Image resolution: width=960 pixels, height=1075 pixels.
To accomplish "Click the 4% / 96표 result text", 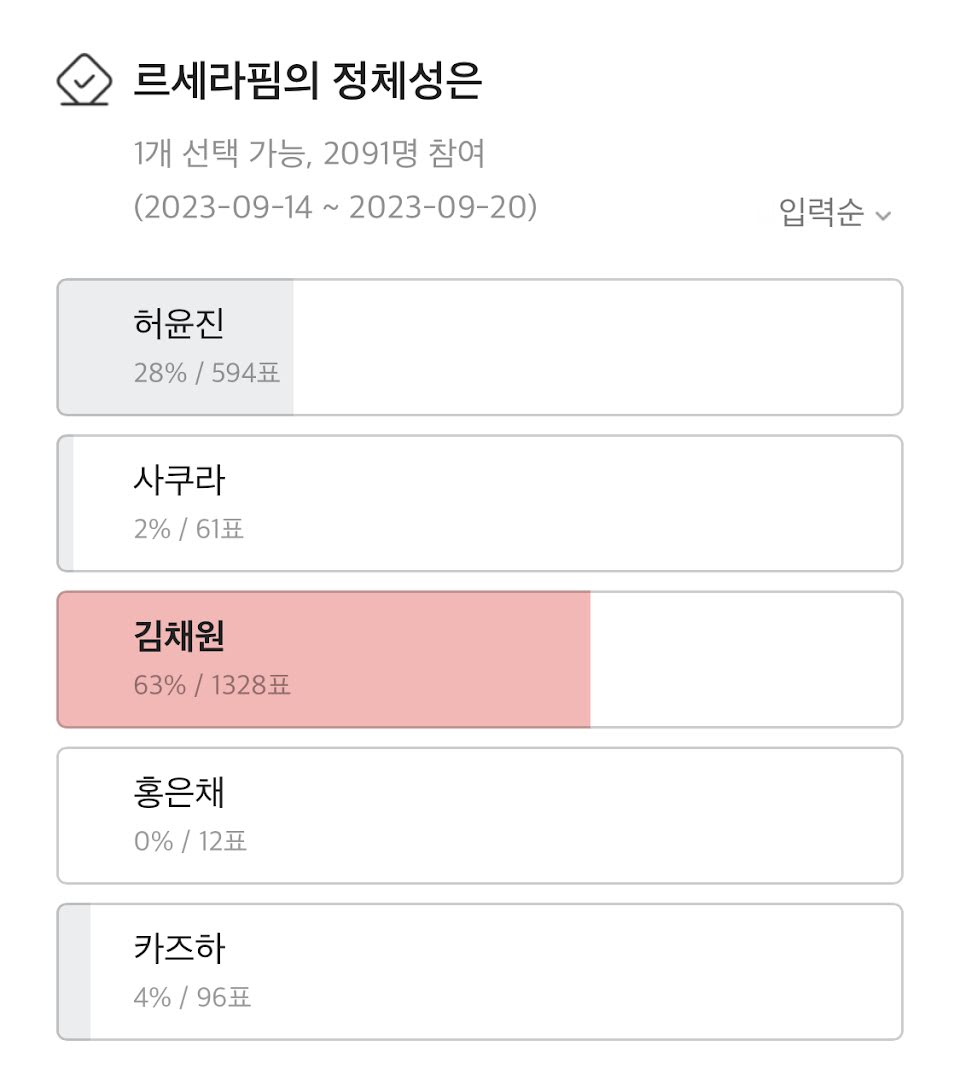I will pos(193,998).
